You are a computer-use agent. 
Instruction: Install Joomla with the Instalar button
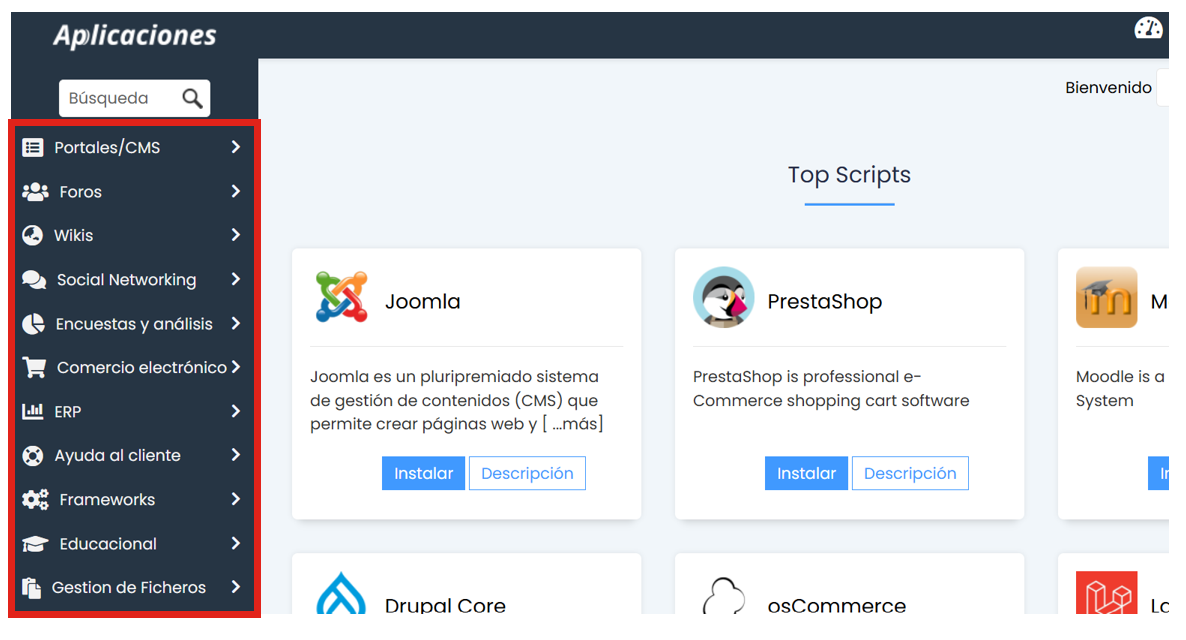pos(424,474)
